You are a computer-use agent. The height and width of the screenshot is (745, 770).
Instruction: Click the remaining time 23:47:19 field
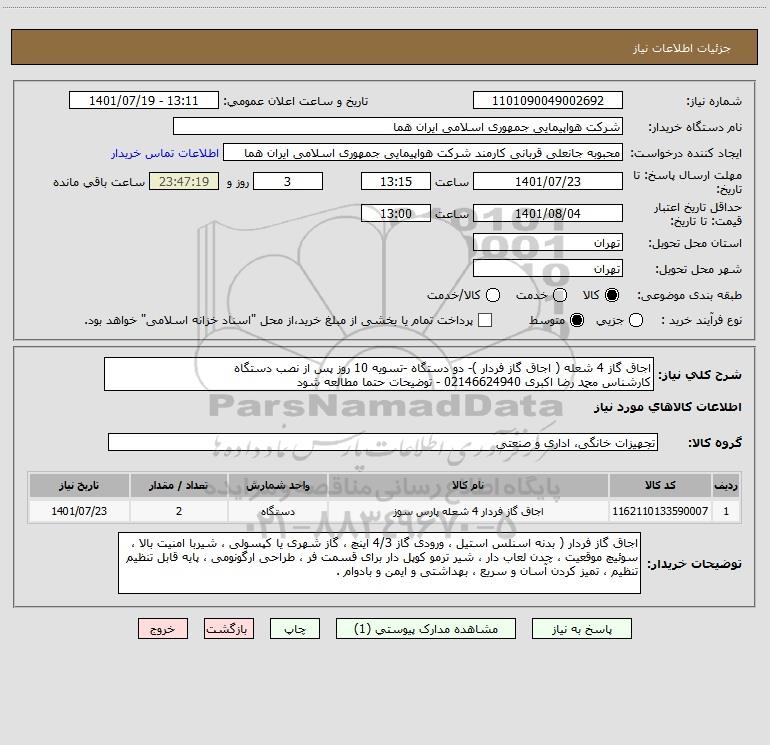click(x=184, y=181)
